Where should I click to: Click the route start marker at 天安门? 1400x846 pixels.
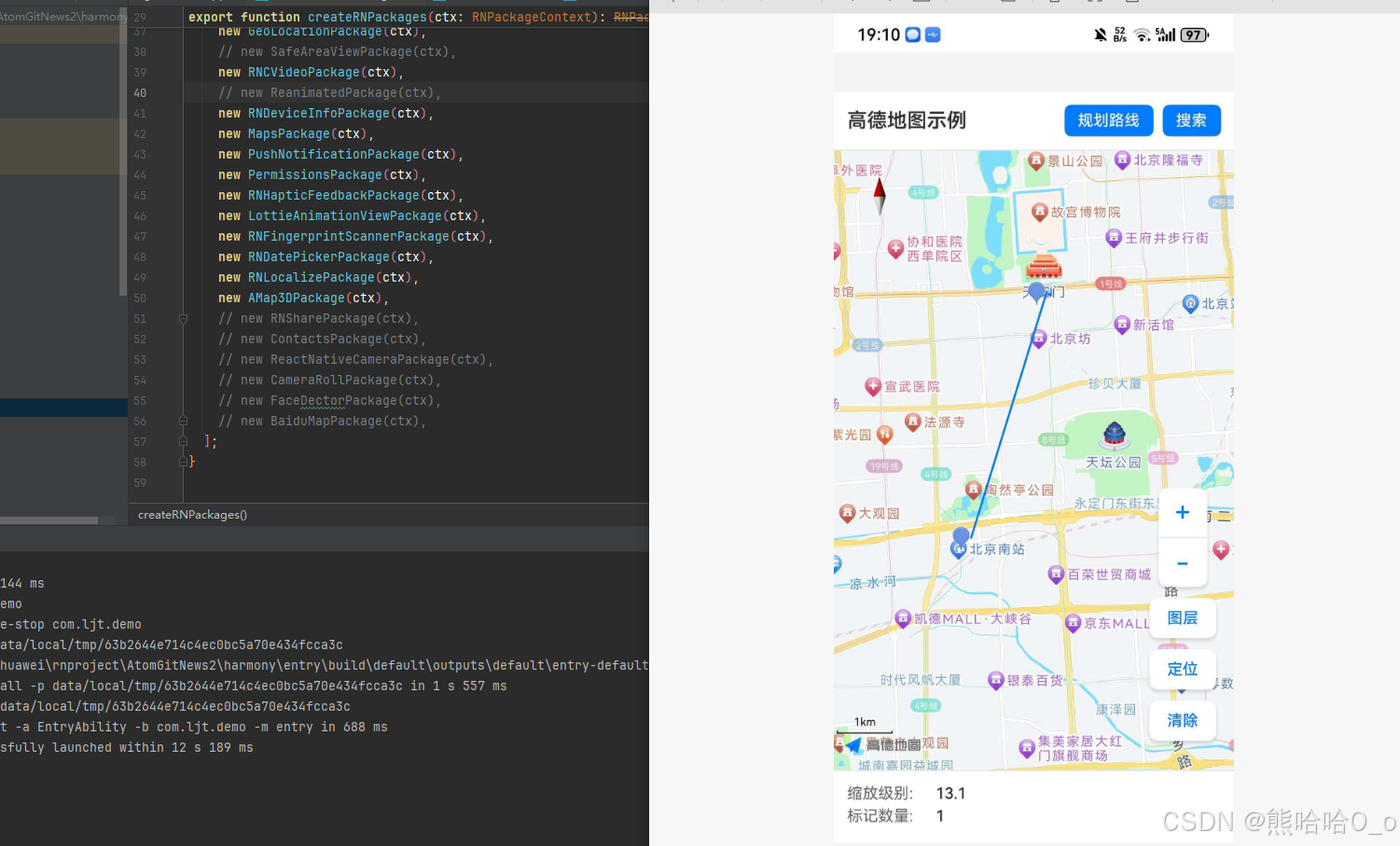[1036, 291]
